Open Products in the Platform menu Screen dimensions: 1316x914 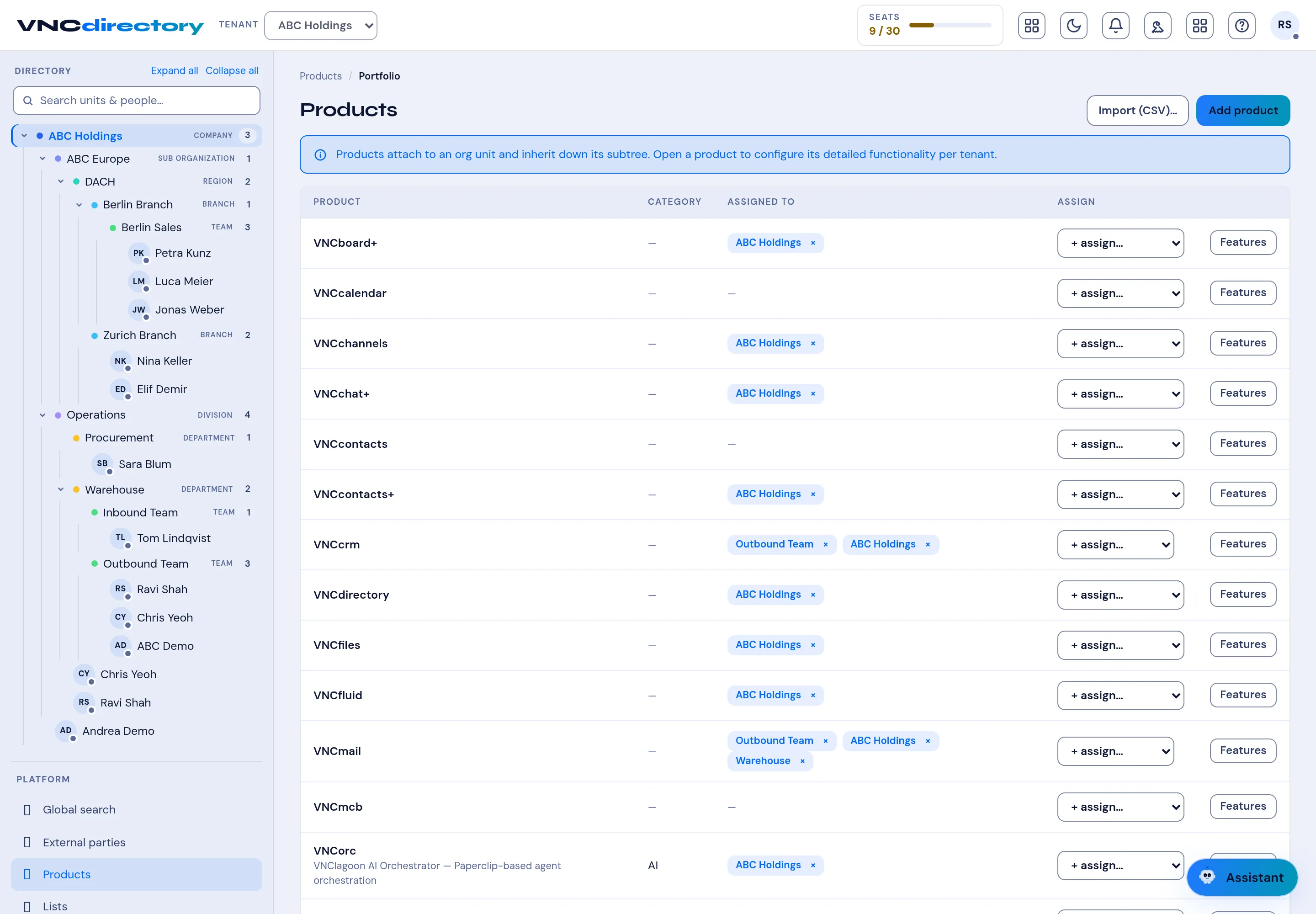[136, 875]
